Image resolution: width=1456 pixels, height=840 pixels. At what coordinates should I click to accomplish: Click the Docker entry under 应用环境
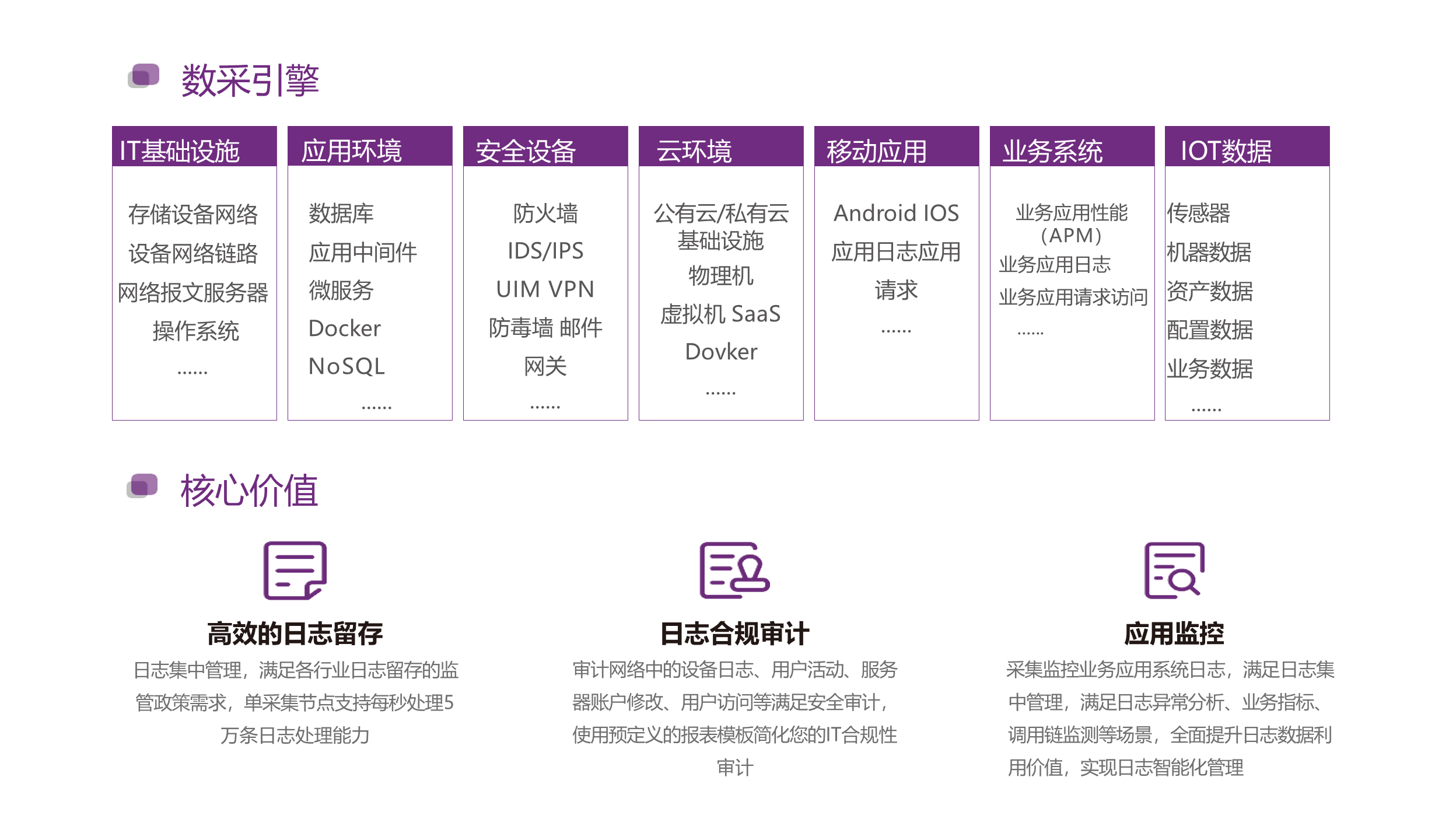click(344, 328)
